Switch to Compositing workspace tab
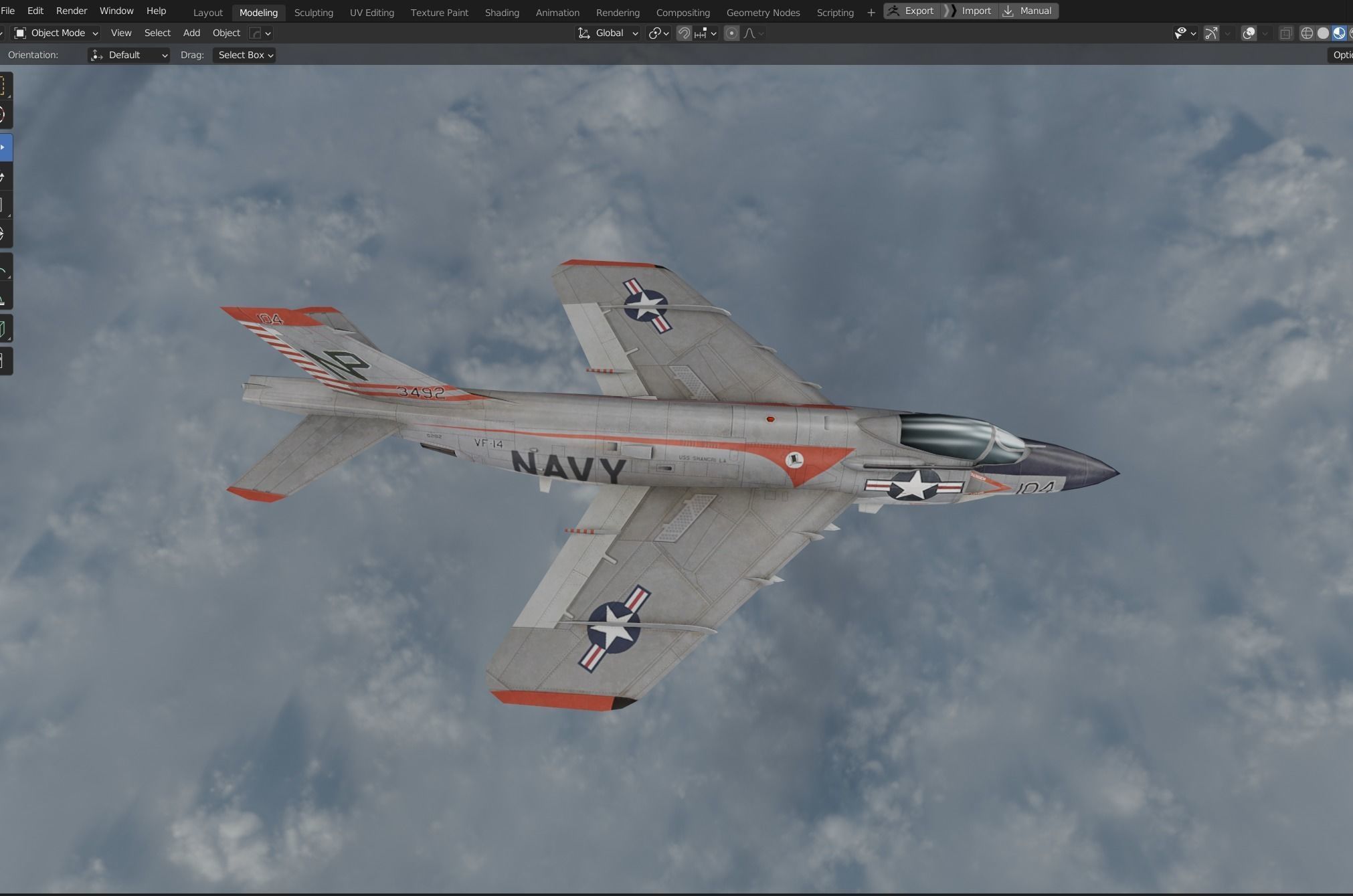 pyautogui.click(x=683, y=13)
